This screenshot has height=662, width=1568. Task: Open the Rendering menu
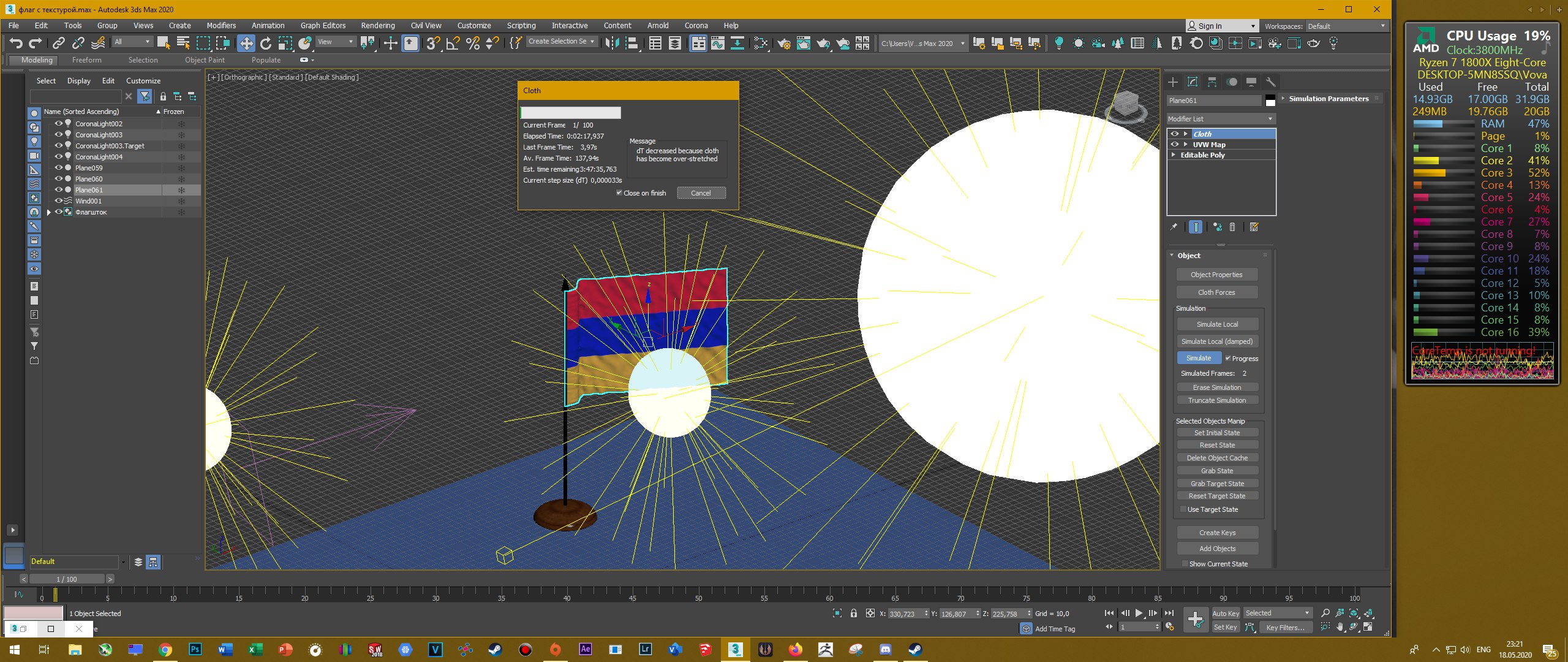click(378, 26)
